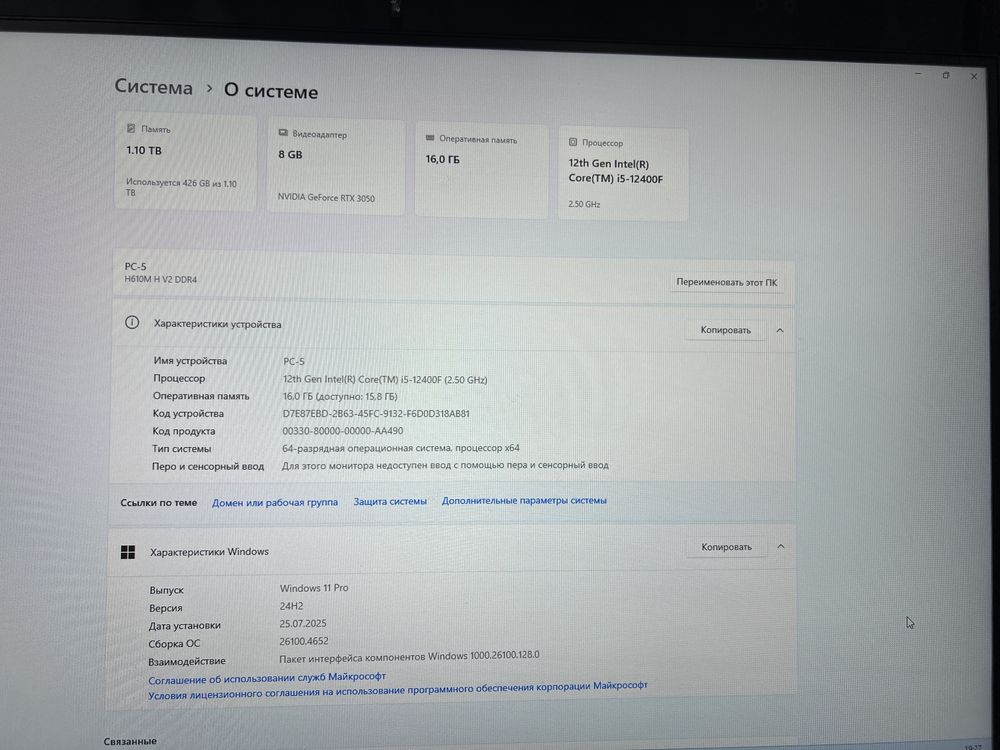Select the 16,0 ГБ (доступно: 15,8 ГБ) value
Screen dimensions: 1000x750
pyautogui.click(x=340, y=396)
